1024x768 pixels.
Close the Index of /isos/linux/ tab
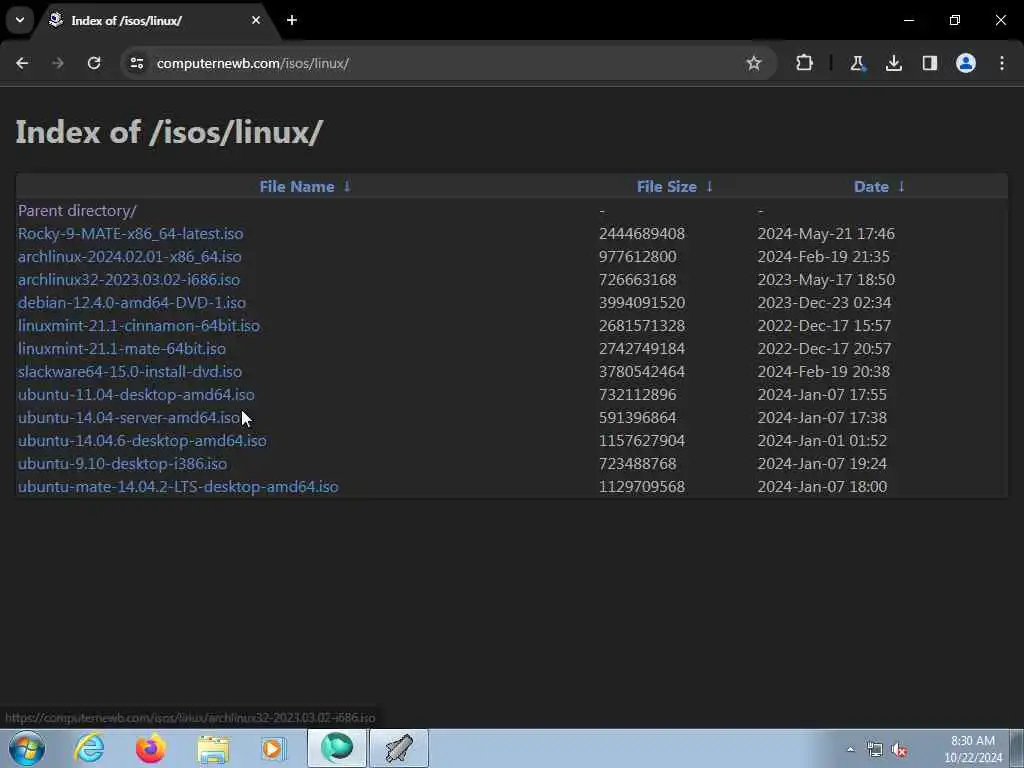(256, 20)
